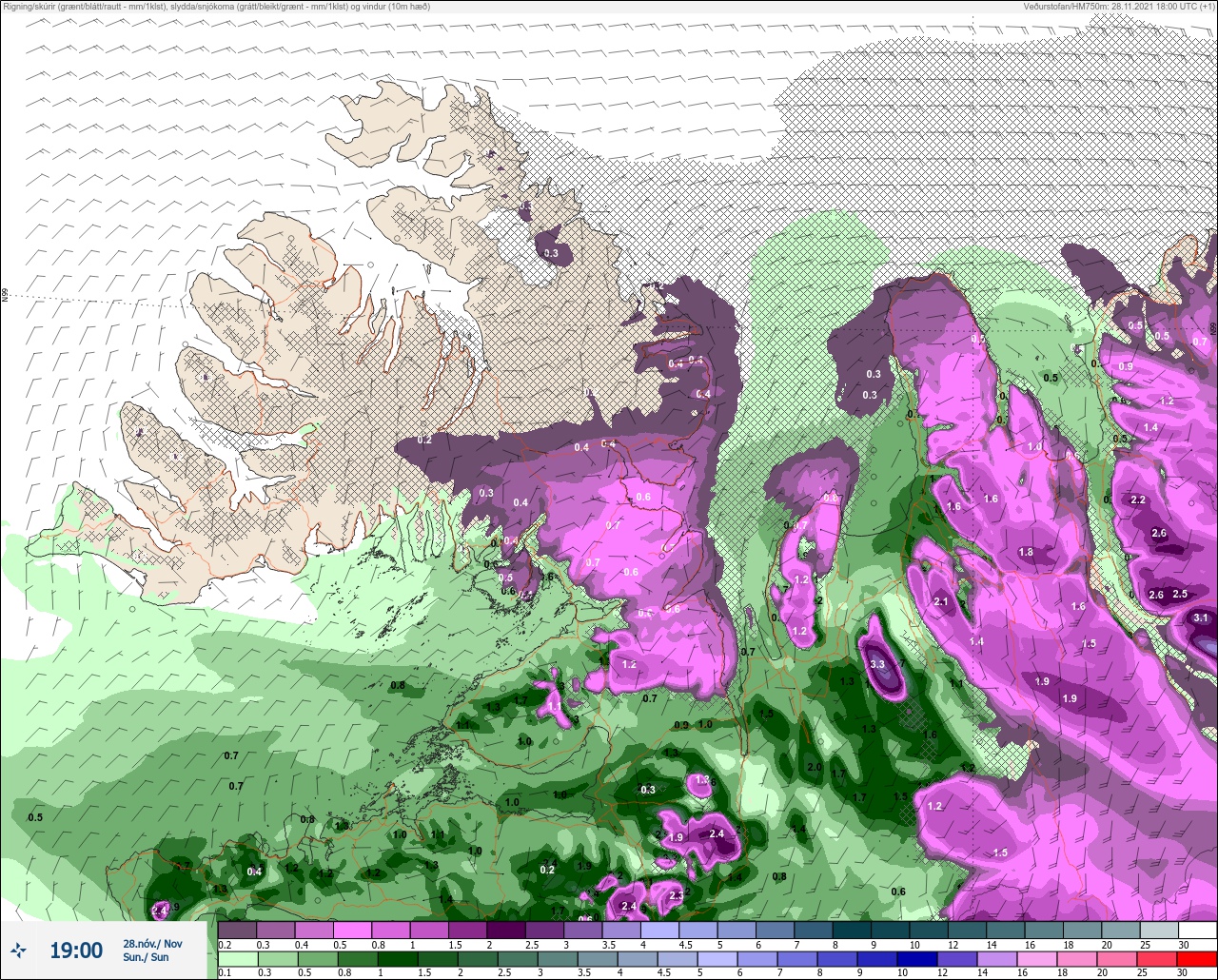Select the 2.0 precipitation value on the map
Screen dimensions: 1218x980
click(815, 767)
